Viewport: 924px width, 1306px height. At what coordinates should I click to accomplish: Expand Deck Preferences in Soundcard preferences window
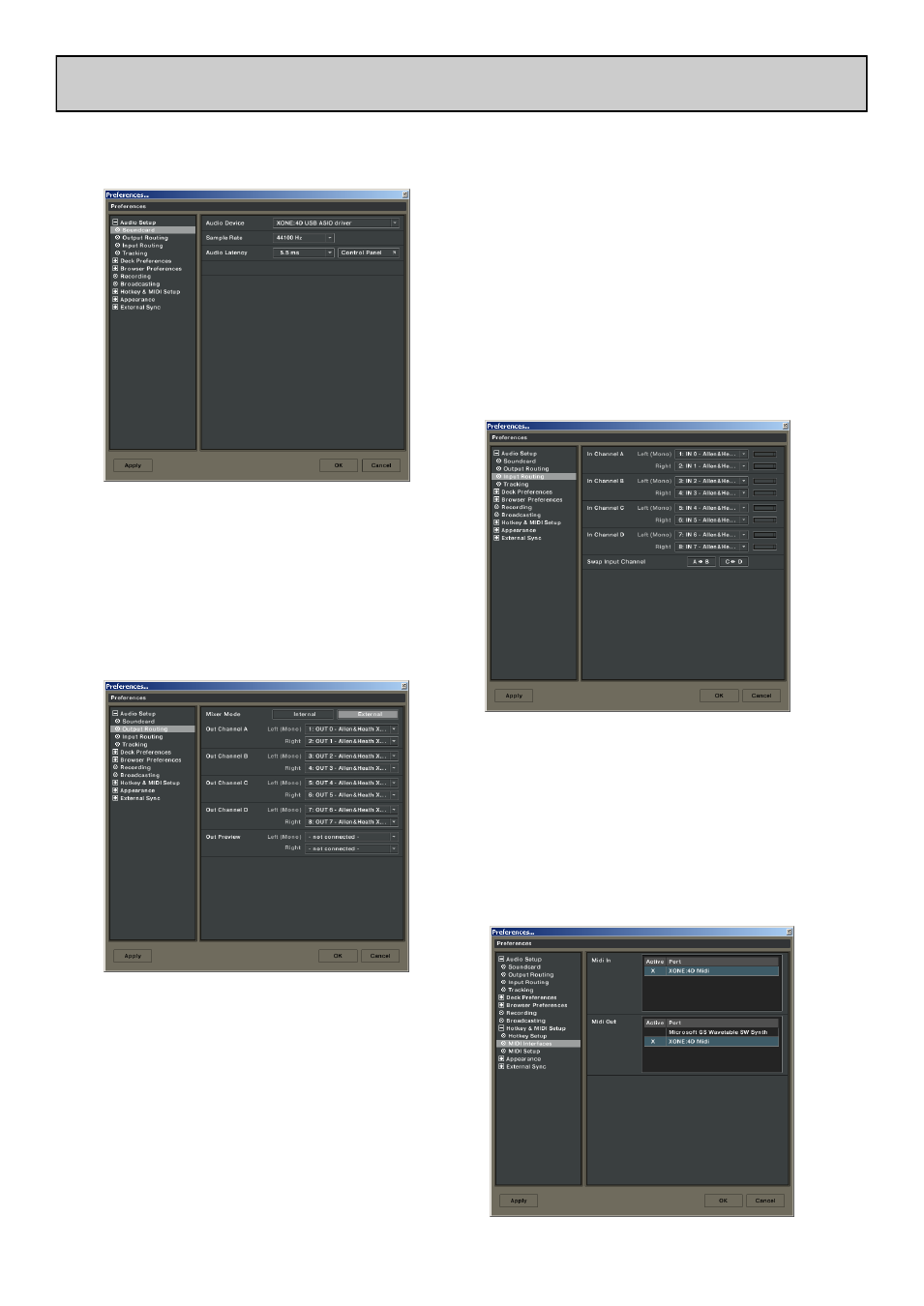click(x=115, y=261)
